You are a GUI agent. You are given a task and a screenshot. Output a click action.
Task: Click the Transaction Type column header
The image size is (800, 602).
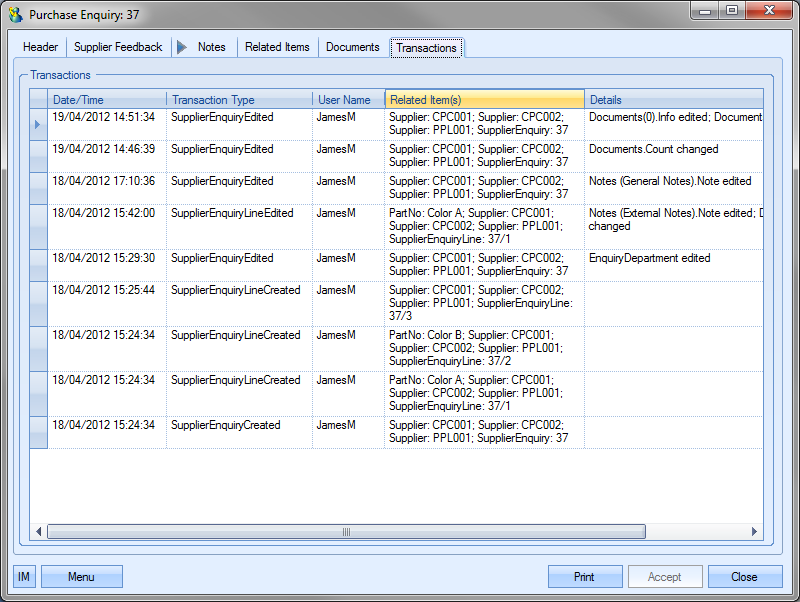[x=239, y=100]
